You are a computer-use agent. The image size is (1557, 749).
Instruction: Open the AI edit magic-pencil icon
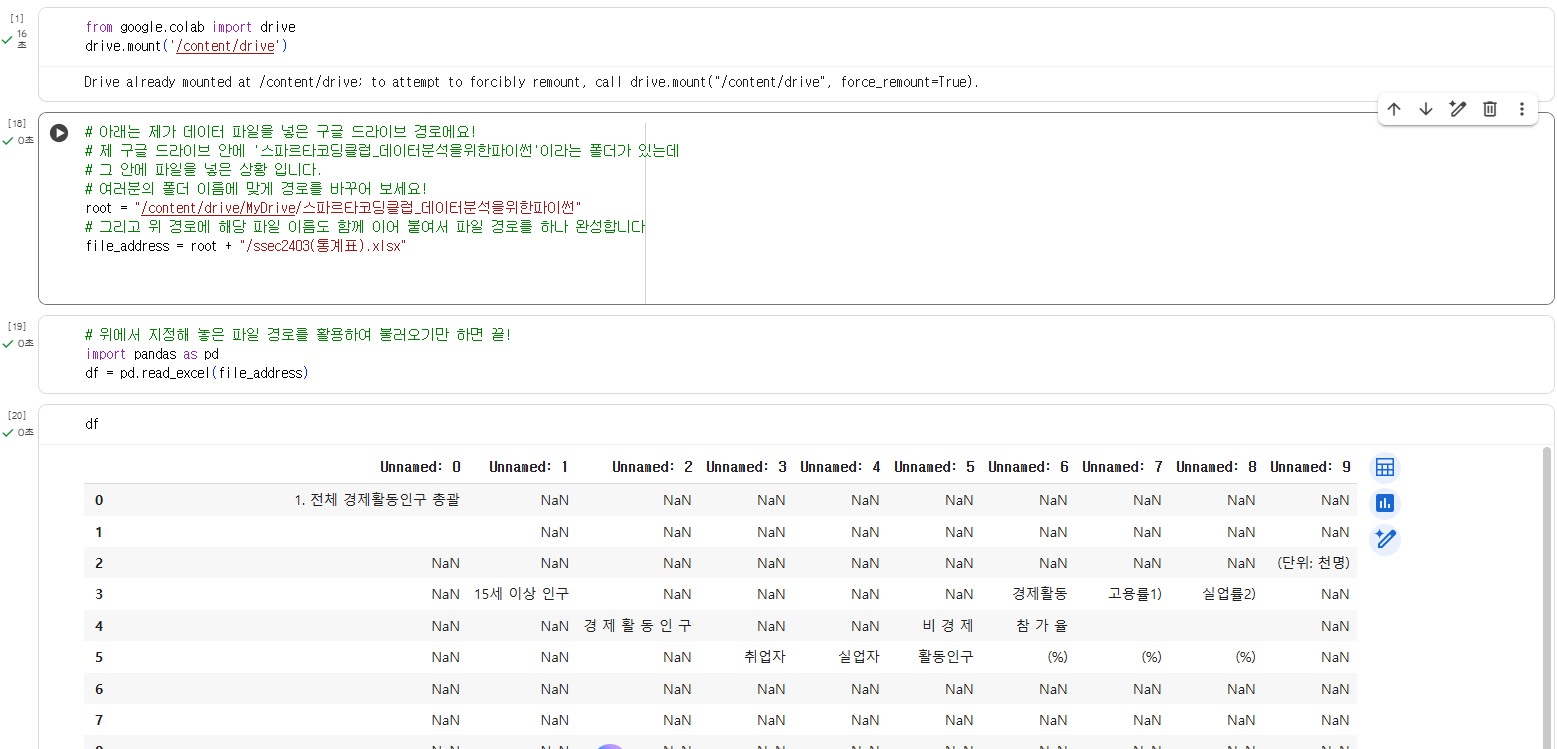click(x=1458, y=109)
